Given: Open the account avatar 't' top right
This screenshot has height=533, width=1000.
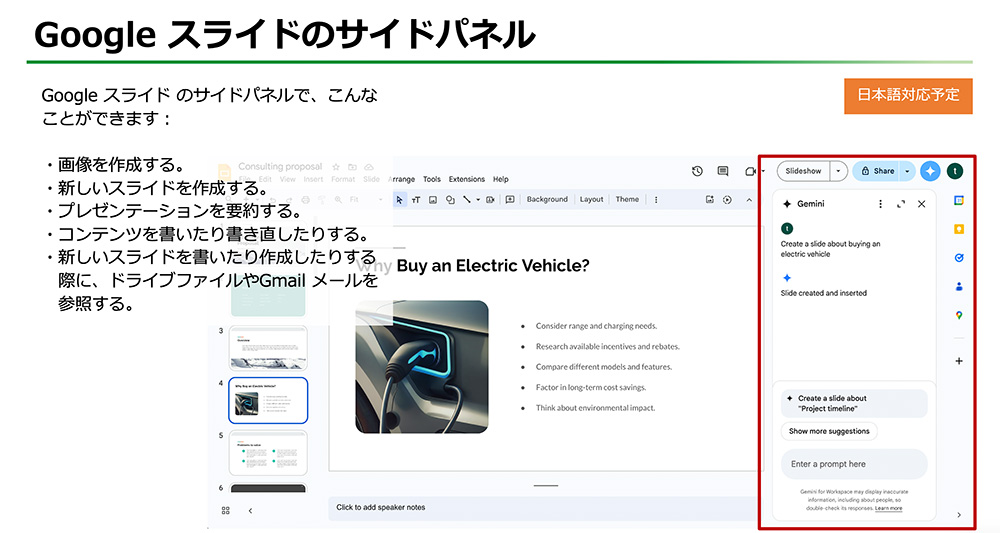Looking at the screenshot, I should (x=955, y=171).
